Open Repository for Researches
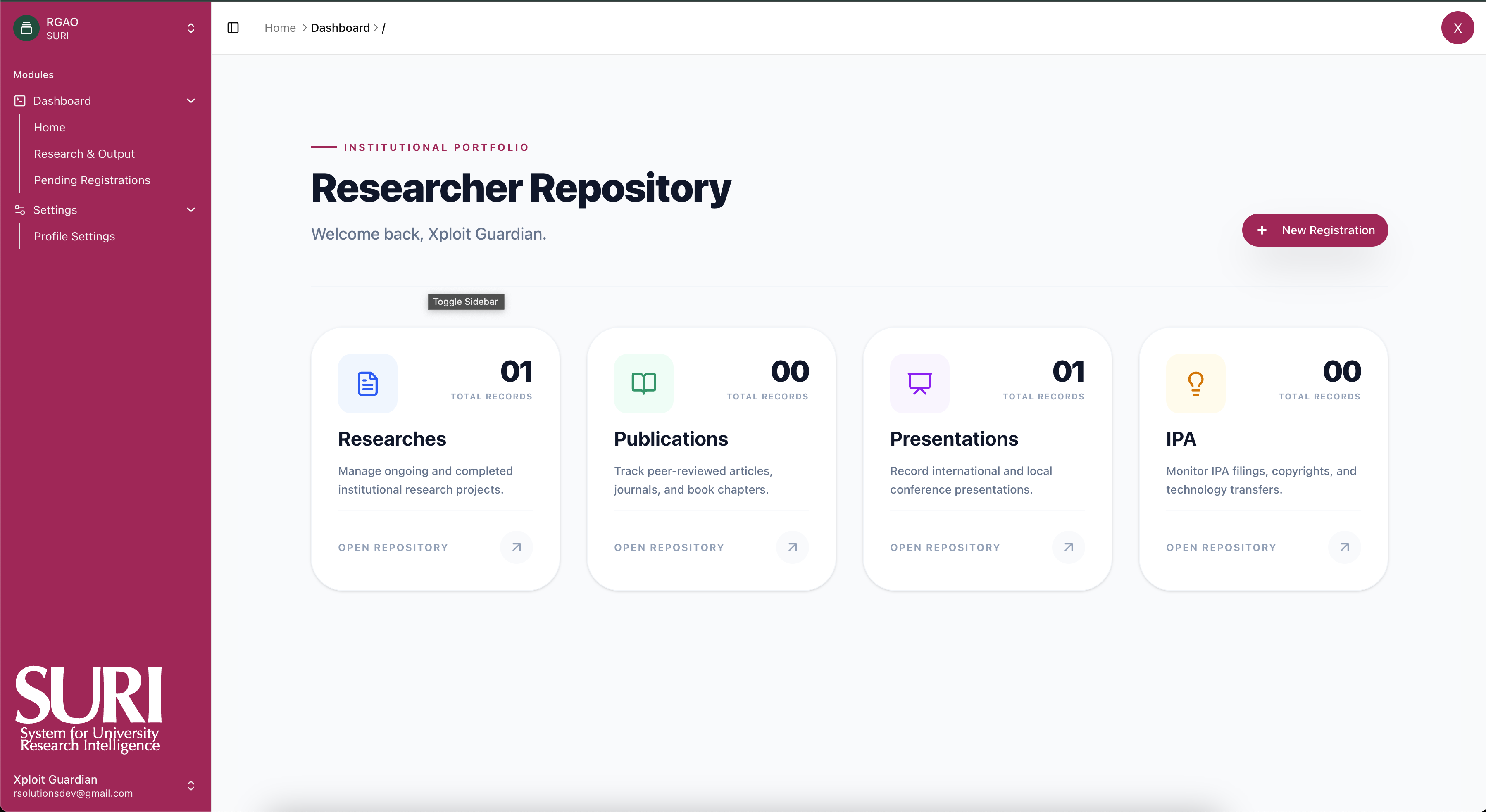This screenshot has width=1486, height=812. pyautogui.click(x=392, y=547)
